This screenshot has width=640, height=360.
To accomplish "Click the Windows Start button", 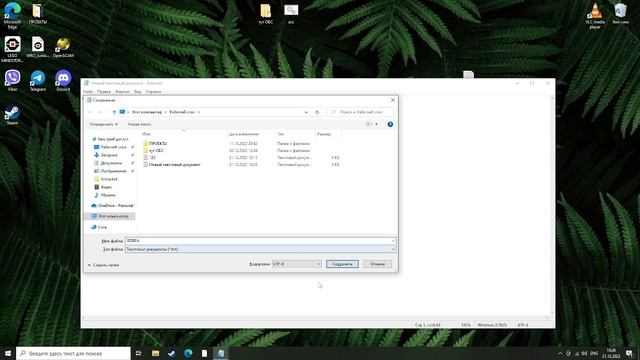I will [x=8, y=353].
